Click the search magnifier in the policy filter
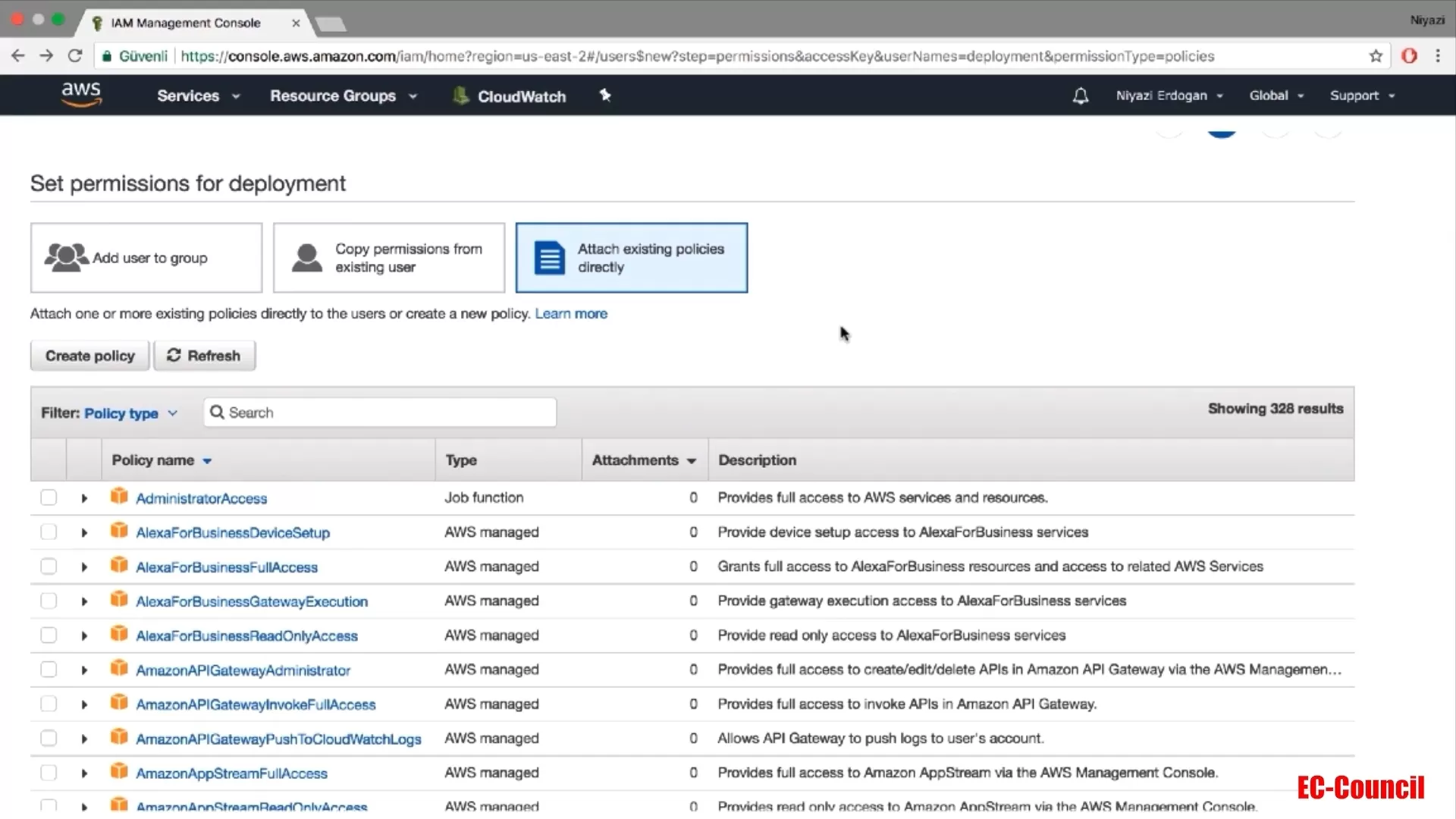Viewport: 1456px width, 819px height. pyautogui.click(x=218, y=412)
